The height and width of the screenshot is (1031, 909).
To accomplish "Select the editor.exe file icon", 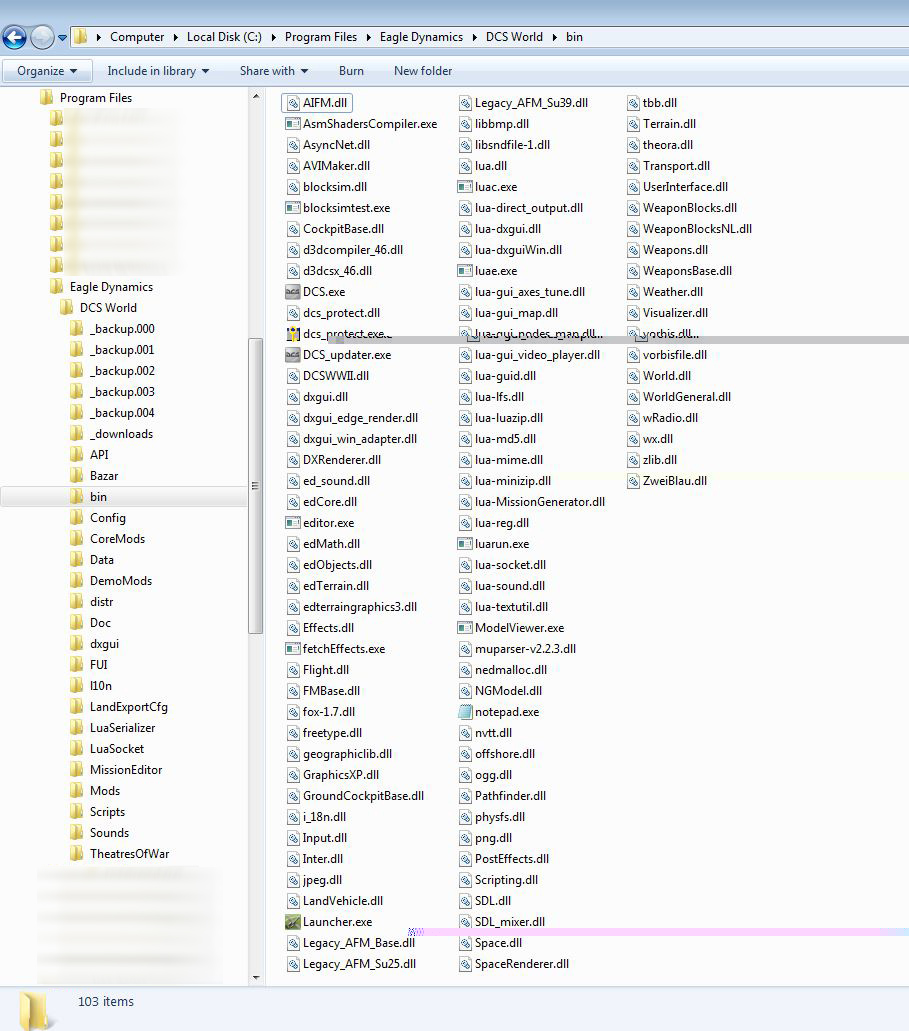I will (x=293, y=523).
